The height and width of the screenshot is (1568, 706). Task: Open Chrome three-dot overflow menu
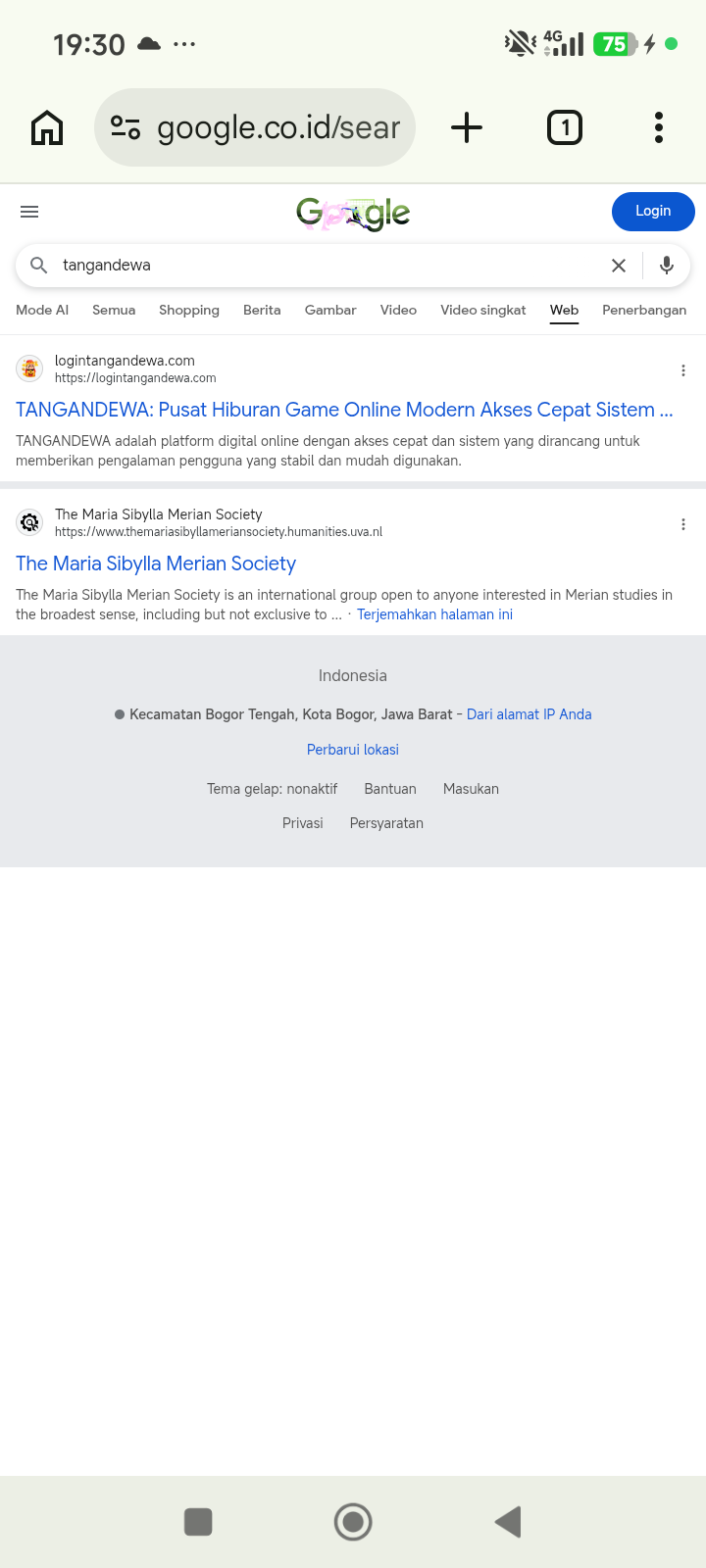(x=659, y=127)
